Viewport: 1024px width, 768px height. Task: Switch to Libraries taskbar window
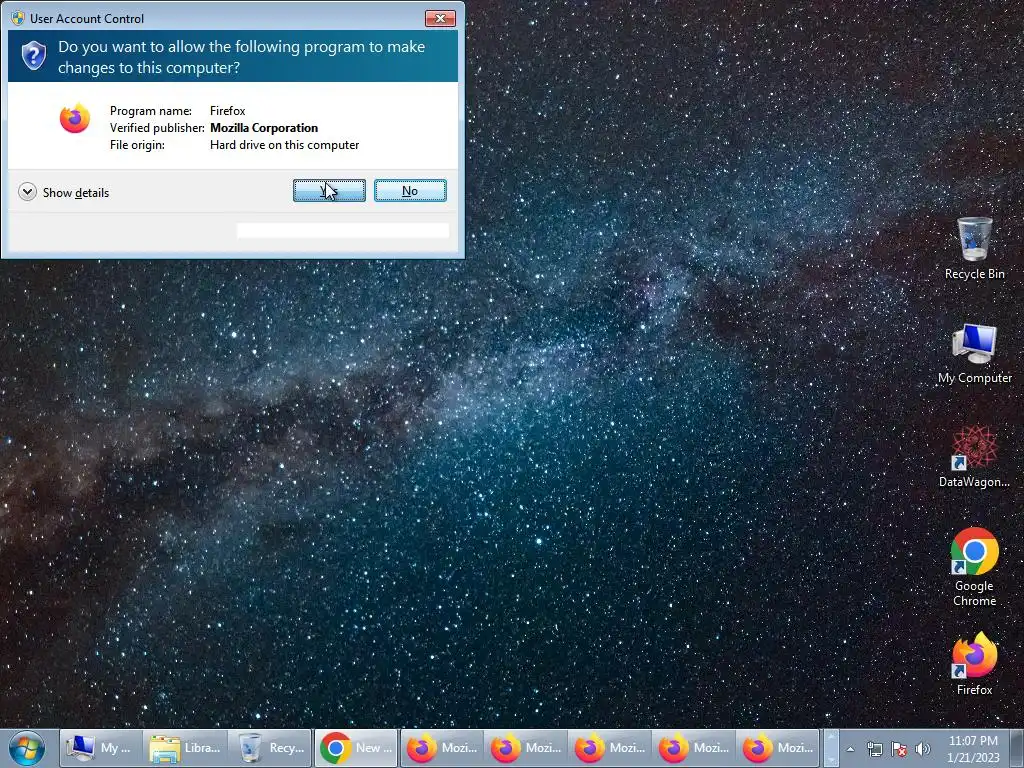(x=185, y=748)
